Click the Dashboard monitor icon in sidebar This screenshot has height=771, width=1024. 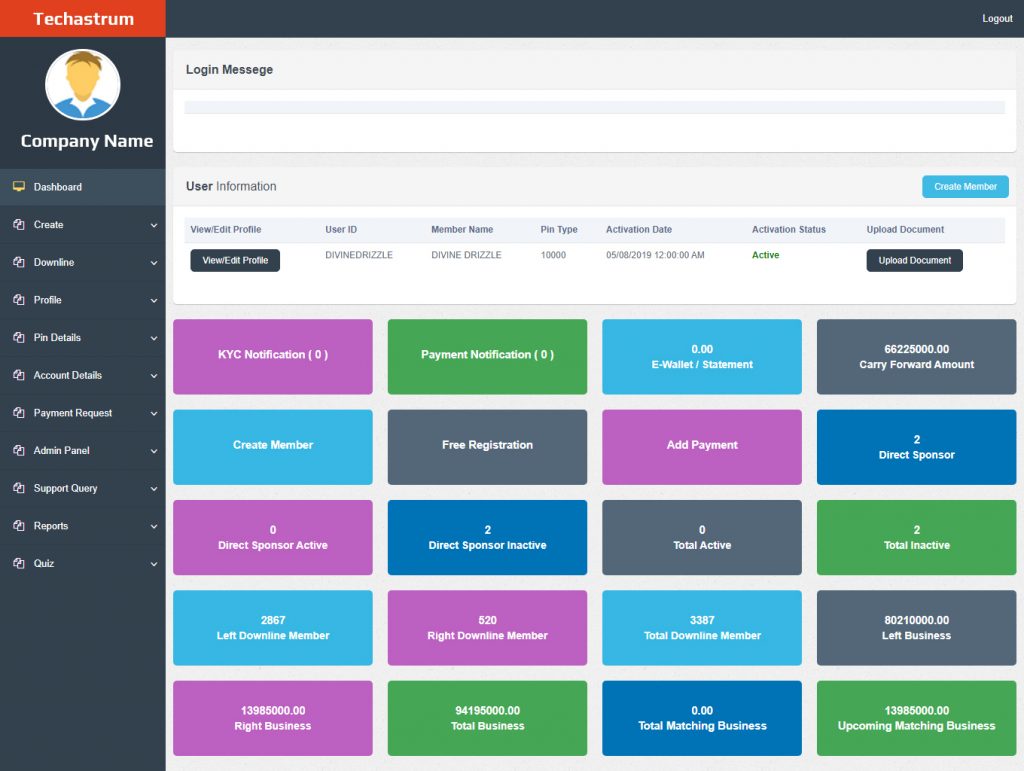(x=18, y=187)
